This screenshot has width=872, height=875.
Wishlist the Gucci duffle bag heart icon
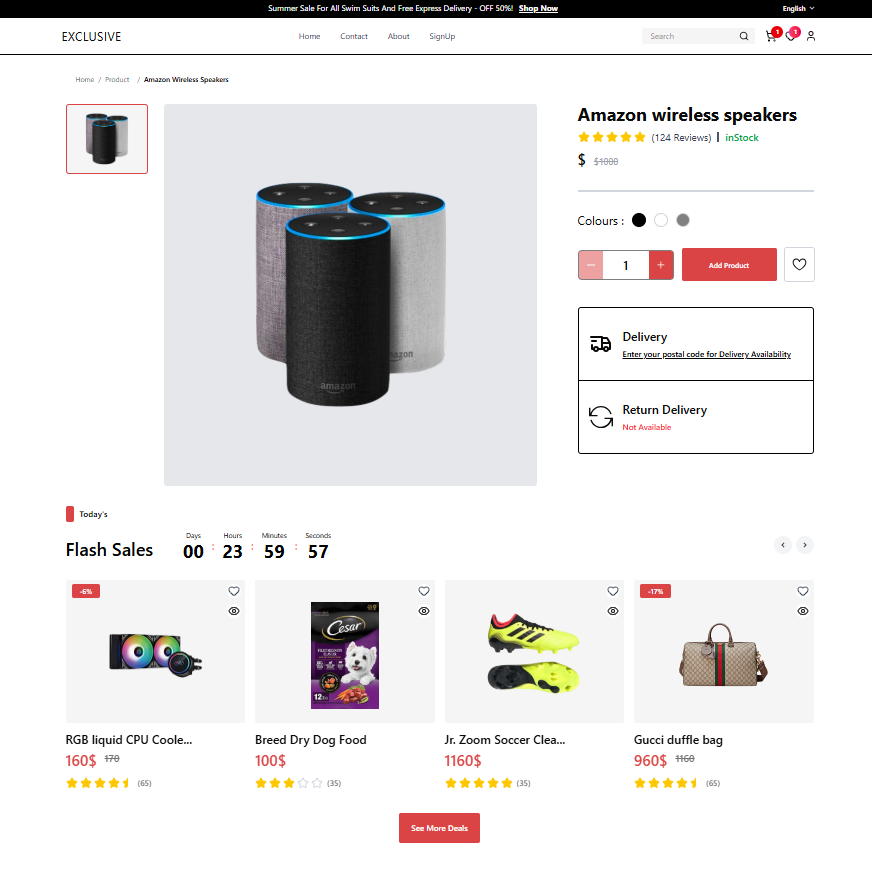click(x=803, y=591)
